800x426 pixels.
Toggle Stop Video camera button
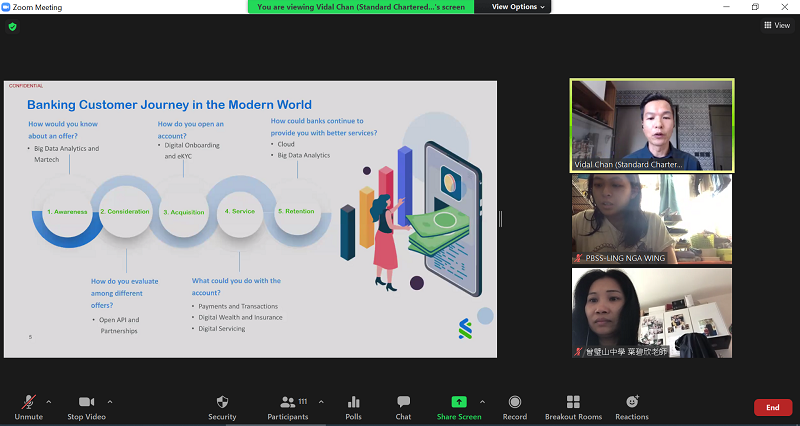pyautogui.click(x=88, y=402)
